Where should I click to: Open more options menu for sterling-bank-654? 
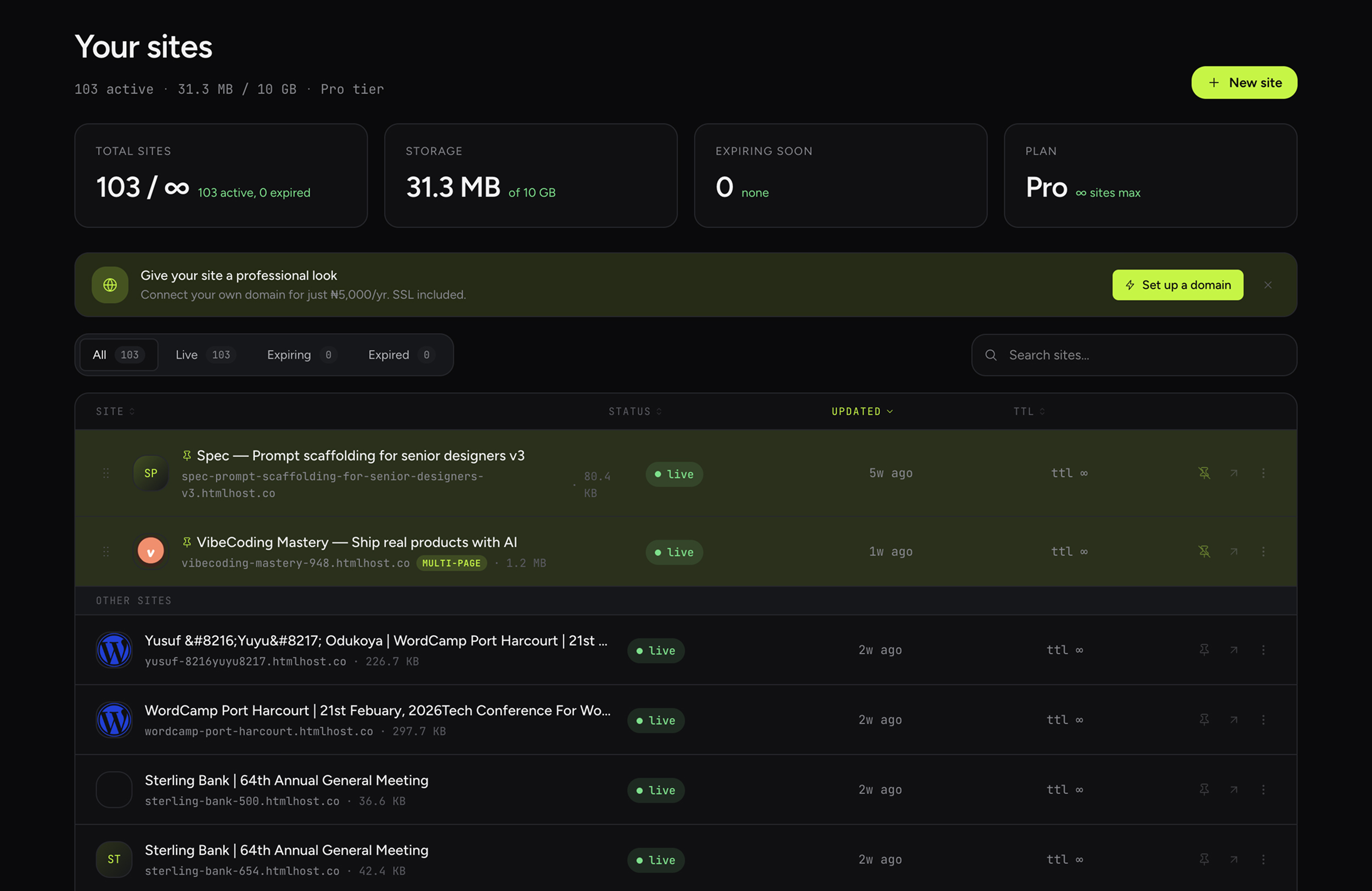tap(1263, 859)
